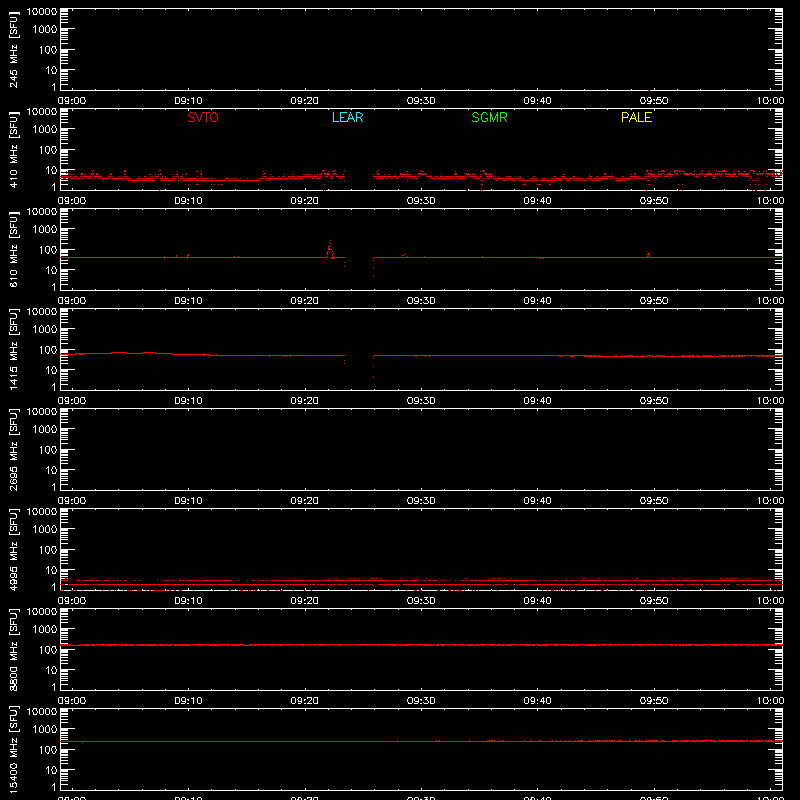Click the flat red trace in 8800 MHz plot
The height and width of the screenshot is (800, 800).
(x=421, y=645)
